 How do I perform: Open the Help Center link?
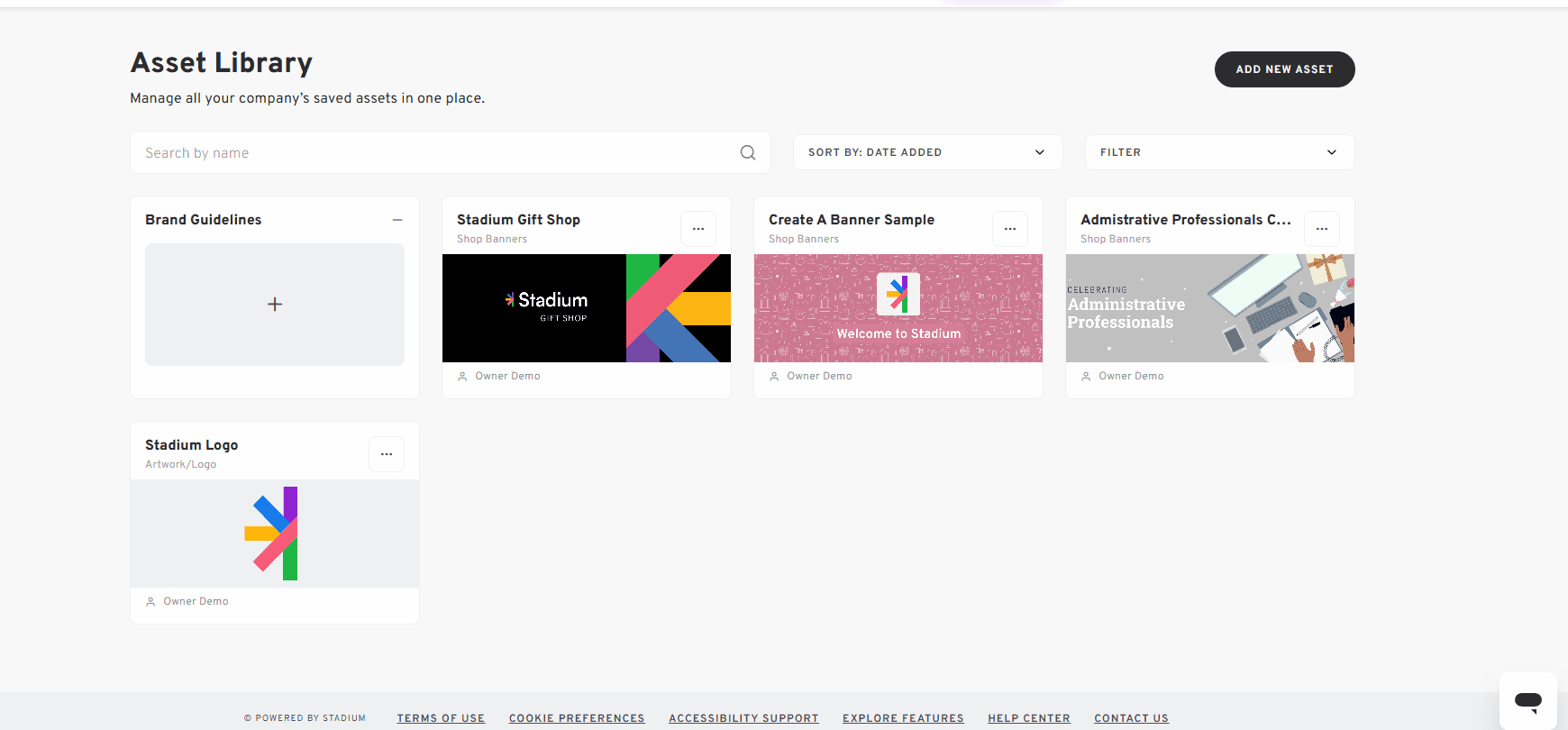[1029, 718]
